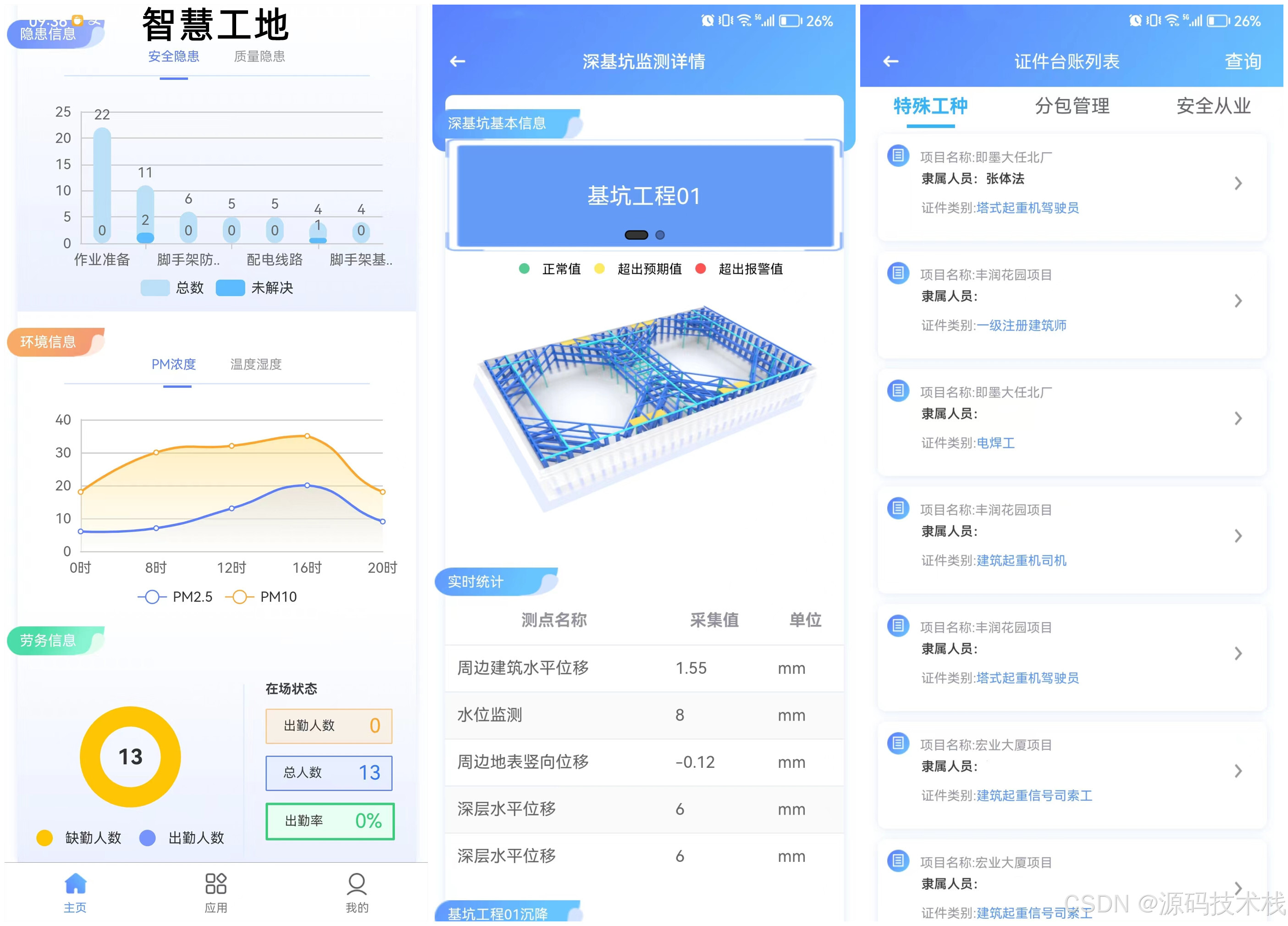Click document icon of 张体法 certificate card
Viewport: 1288px width, 926px height.
898,155
